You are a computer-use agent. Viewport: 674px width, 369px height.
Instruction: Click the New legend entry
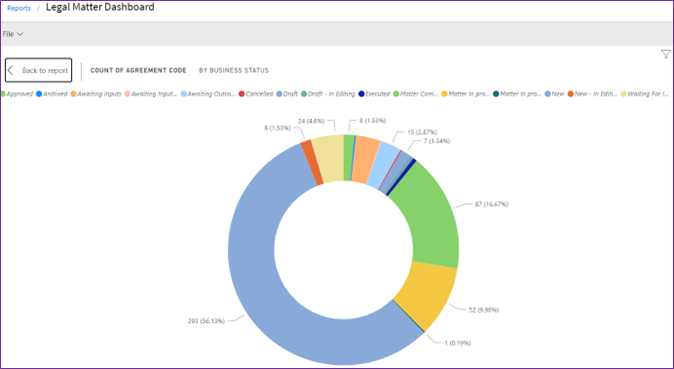(x=555, y=94)
